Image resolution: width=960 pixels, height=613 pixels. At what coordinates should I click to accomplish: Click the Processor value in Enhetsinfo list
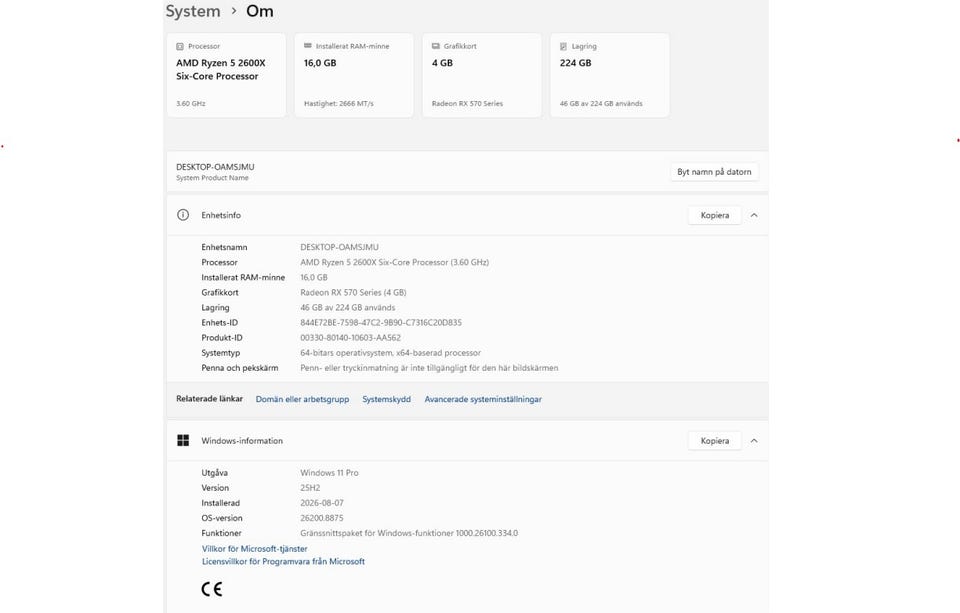[394, 262]
